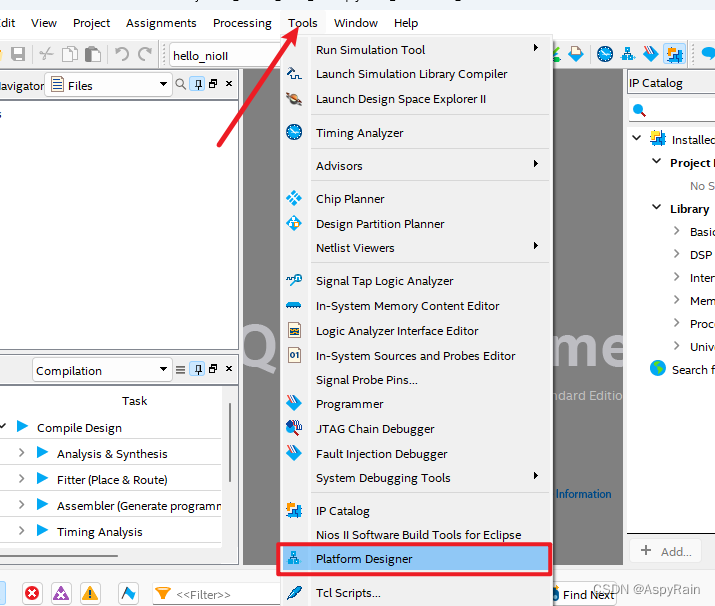Screen dimensions: 715x606
Task: Toggle the yellow warning messages filter
Action: point(90,593)
